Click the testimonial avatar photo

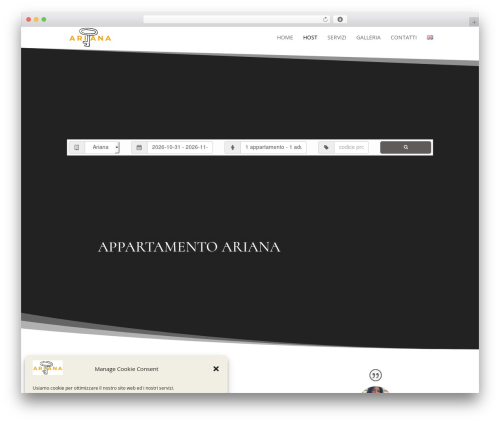click(375, 390)
